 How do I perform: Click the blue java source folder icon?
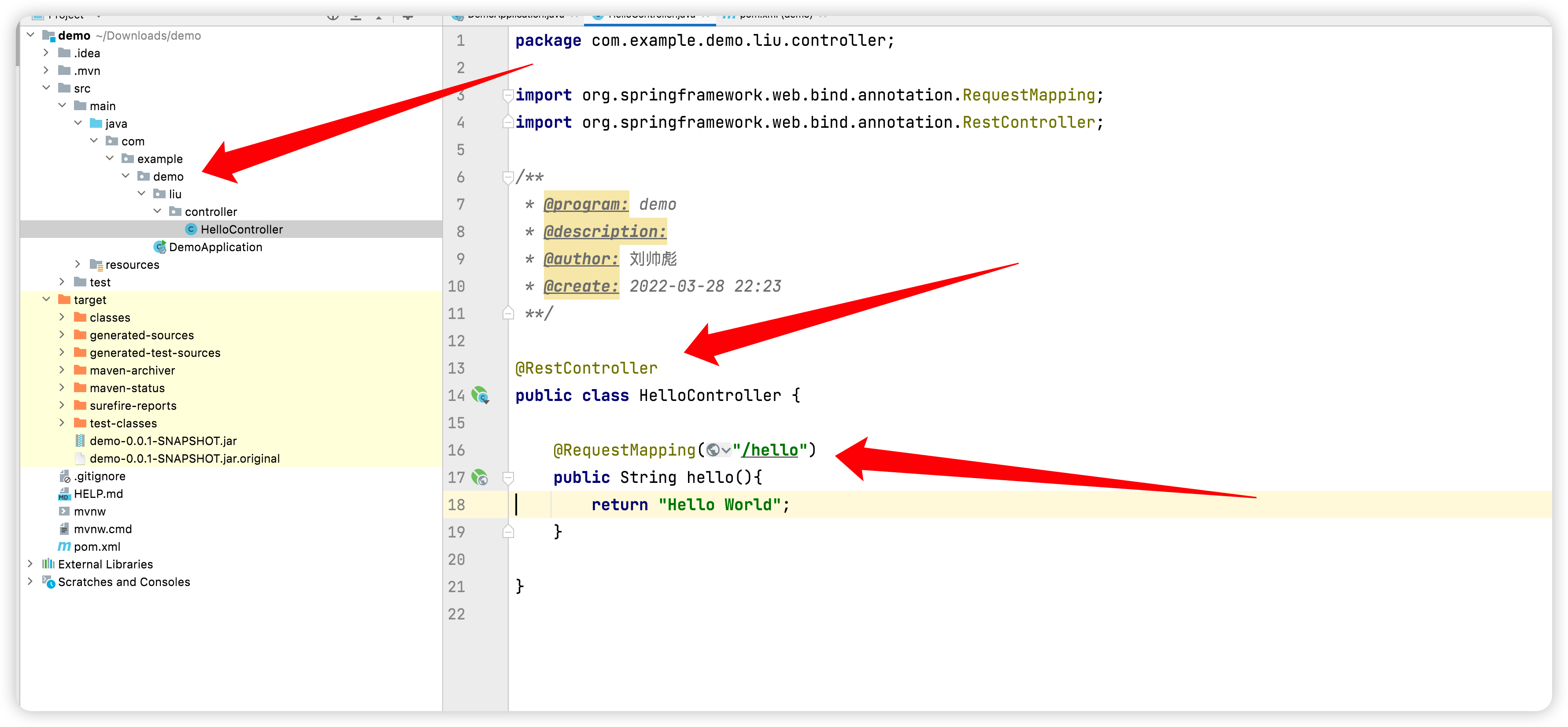96,124
